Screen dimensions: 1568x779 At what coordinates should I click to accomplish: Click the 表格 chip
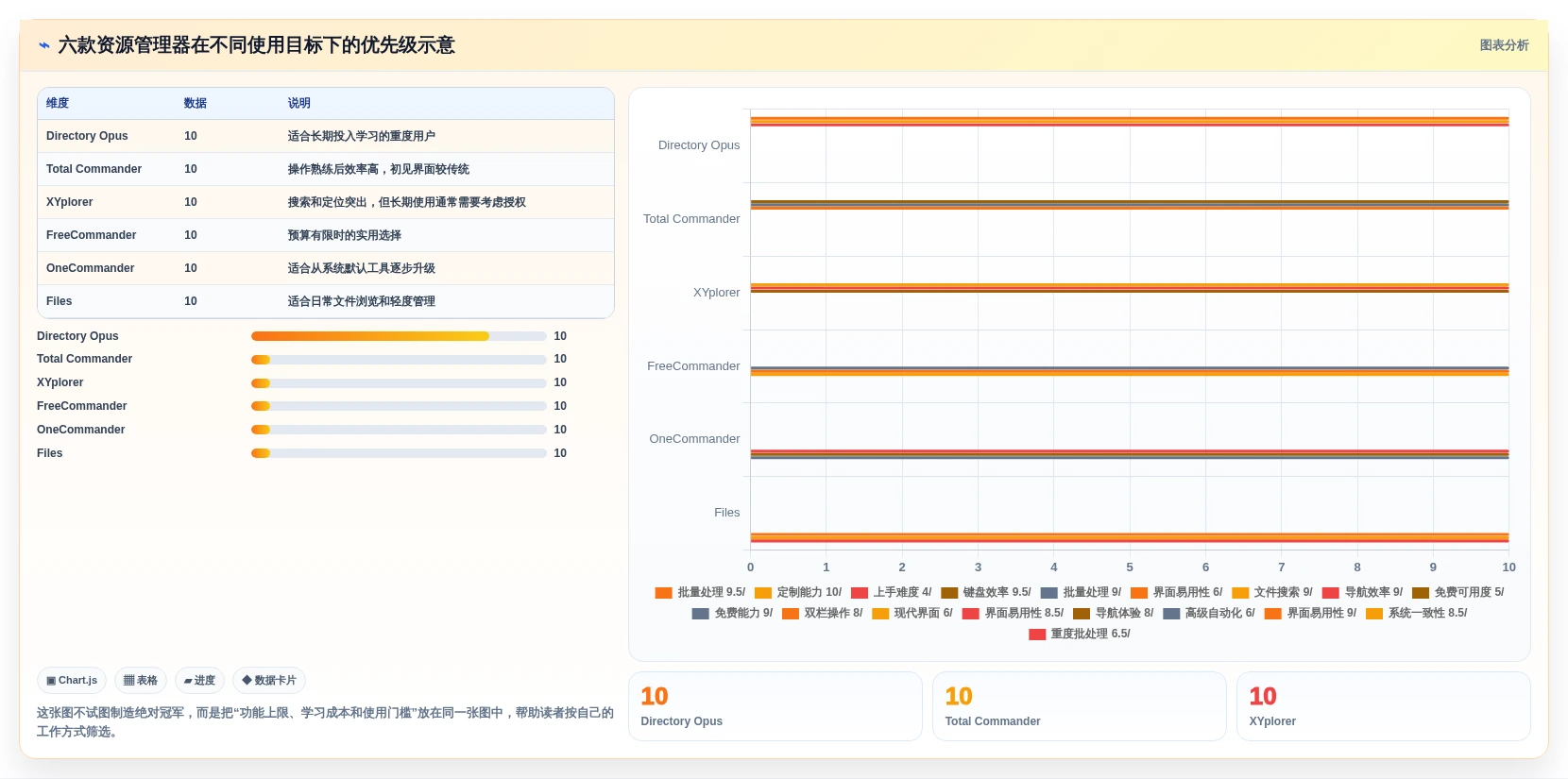pyautogui.click(x=141, y=680)
